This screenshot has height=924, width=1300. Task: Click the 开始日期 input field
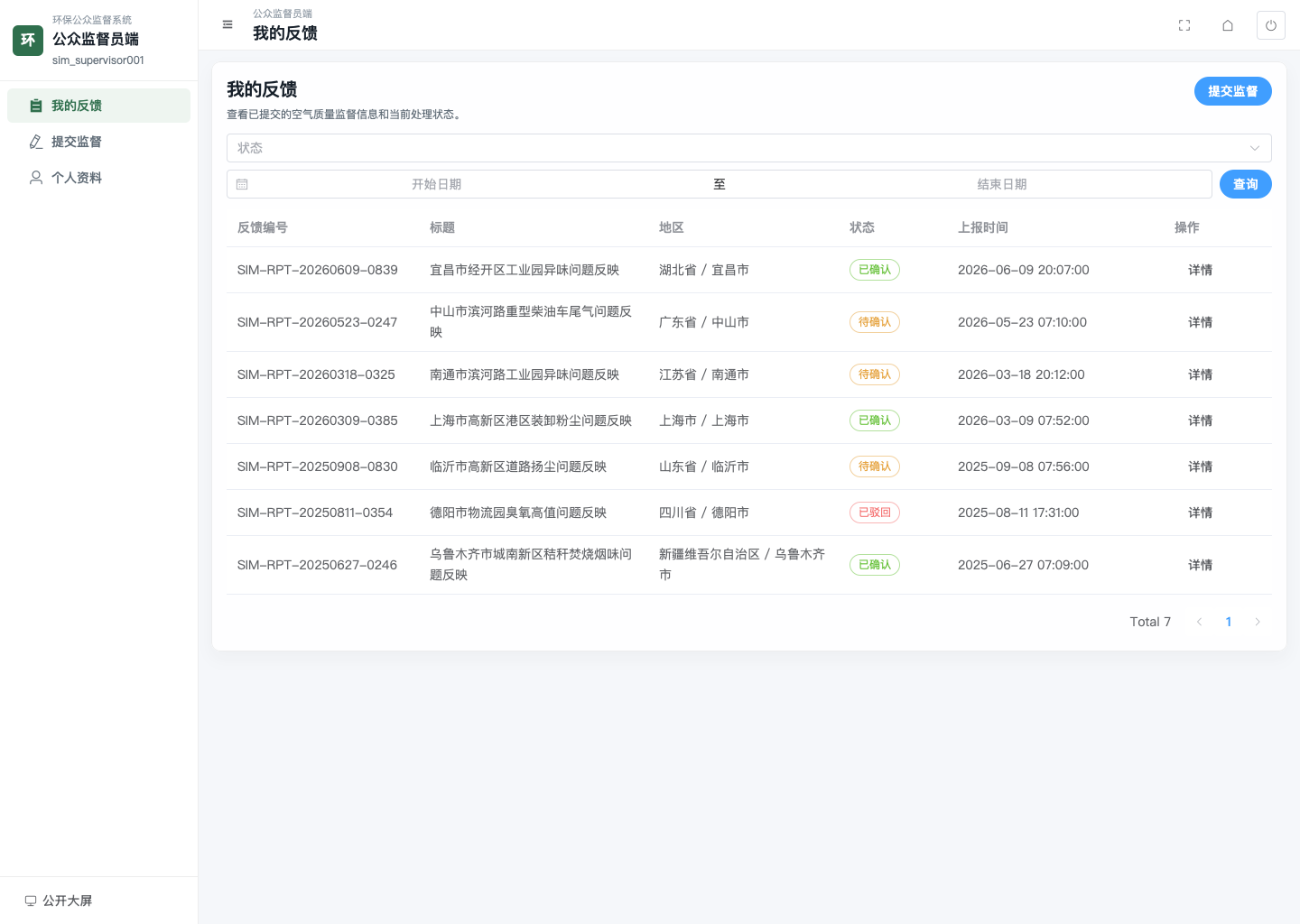click(437, 184)
